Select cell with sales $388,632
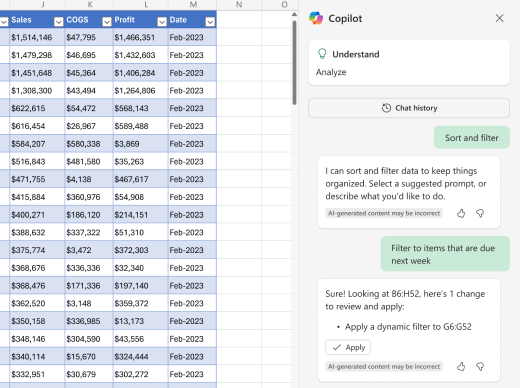The image size is (520, 388). [37, 232]
